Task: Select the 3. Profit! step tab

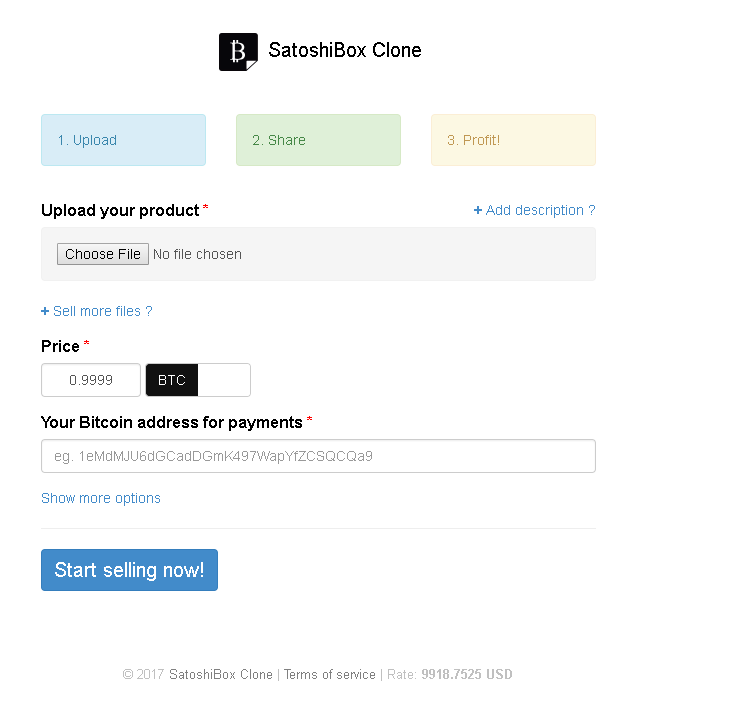Action: click(x=513, y=140)
